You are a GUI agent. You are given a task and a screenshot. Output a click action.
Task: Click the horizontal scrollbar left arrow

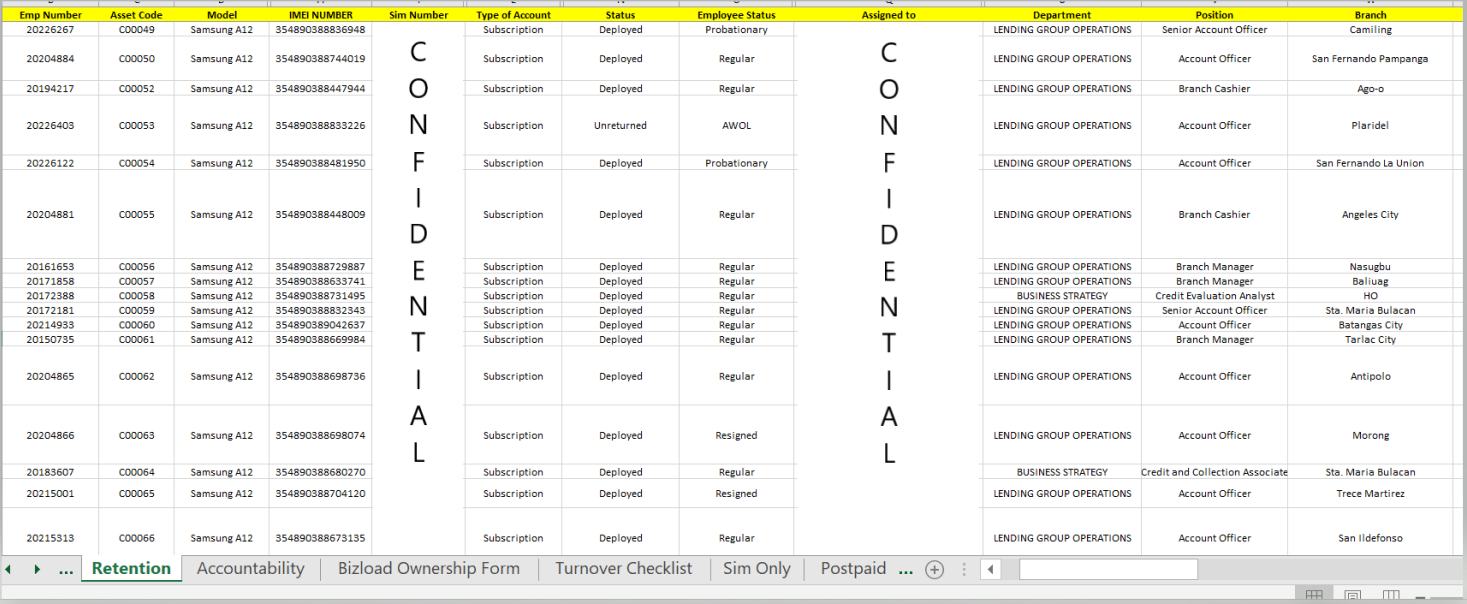click(x=990, y=570)
